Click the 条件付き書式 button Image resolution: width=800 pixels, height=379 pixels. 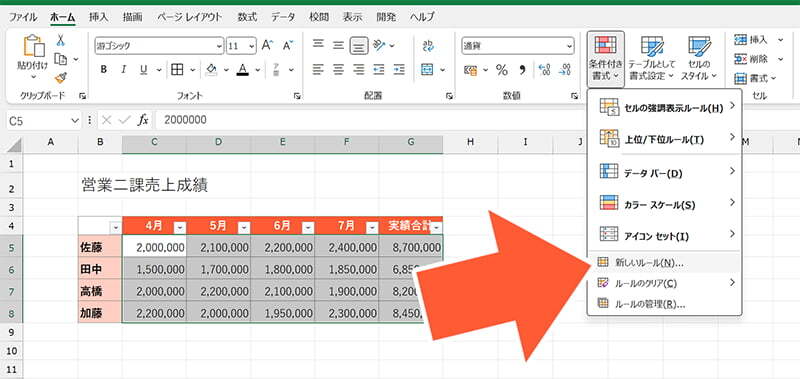click(605, 59)
